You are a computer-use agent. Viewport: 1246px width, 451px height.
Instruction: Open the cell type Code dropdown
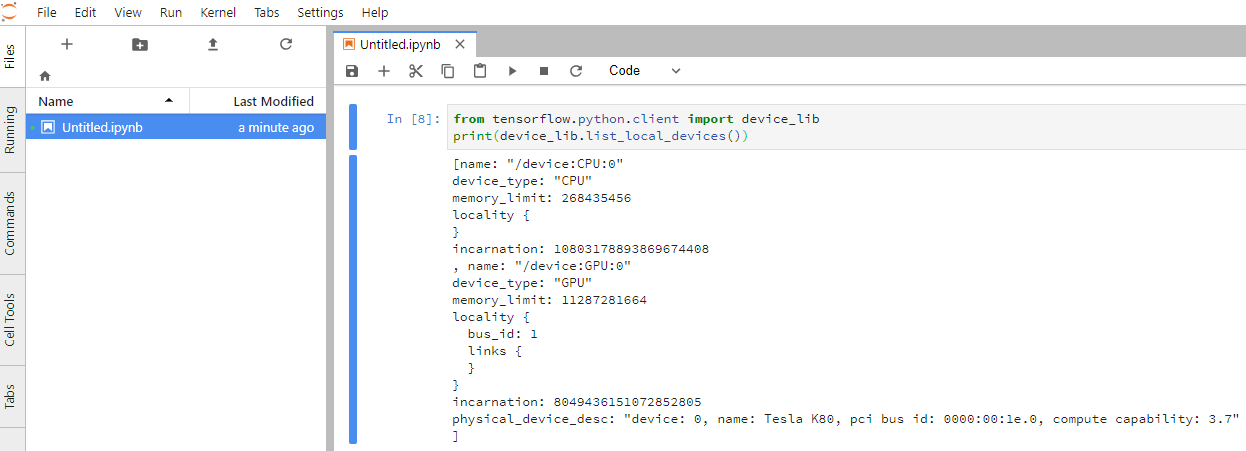coord(644,71)
